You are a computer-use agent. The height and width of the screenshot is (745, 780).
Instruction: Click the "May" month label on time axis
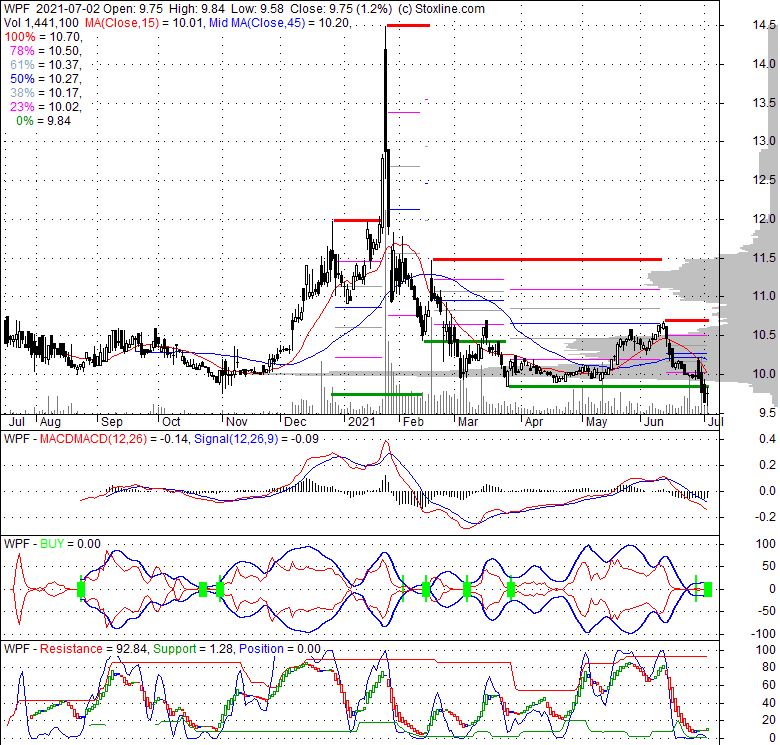pyautogui.click(x=596, y=422)
